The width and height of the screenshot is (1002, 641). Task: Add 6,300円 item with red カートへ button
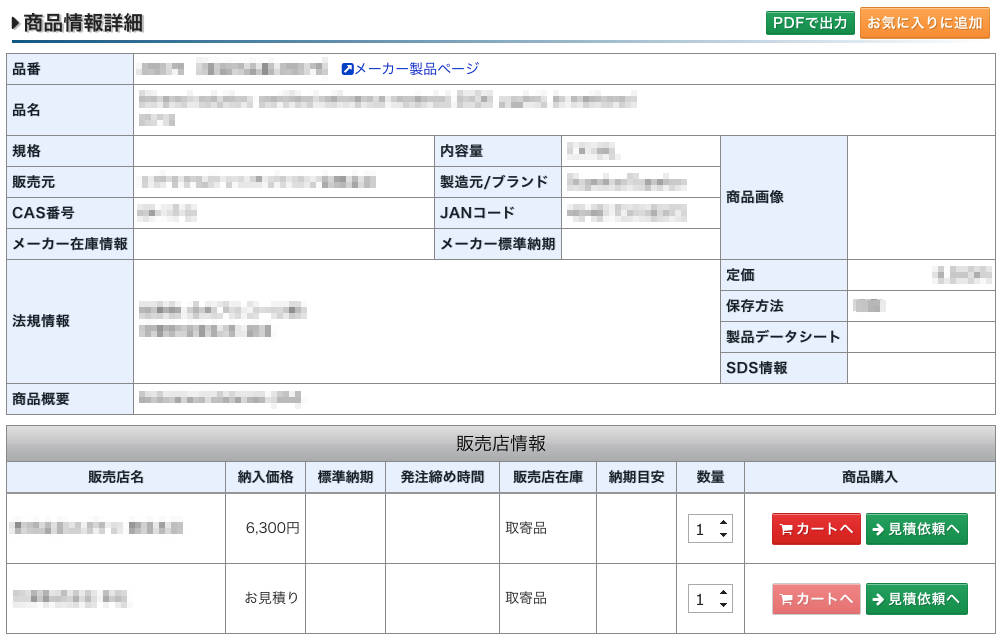(x=816, y=529)
